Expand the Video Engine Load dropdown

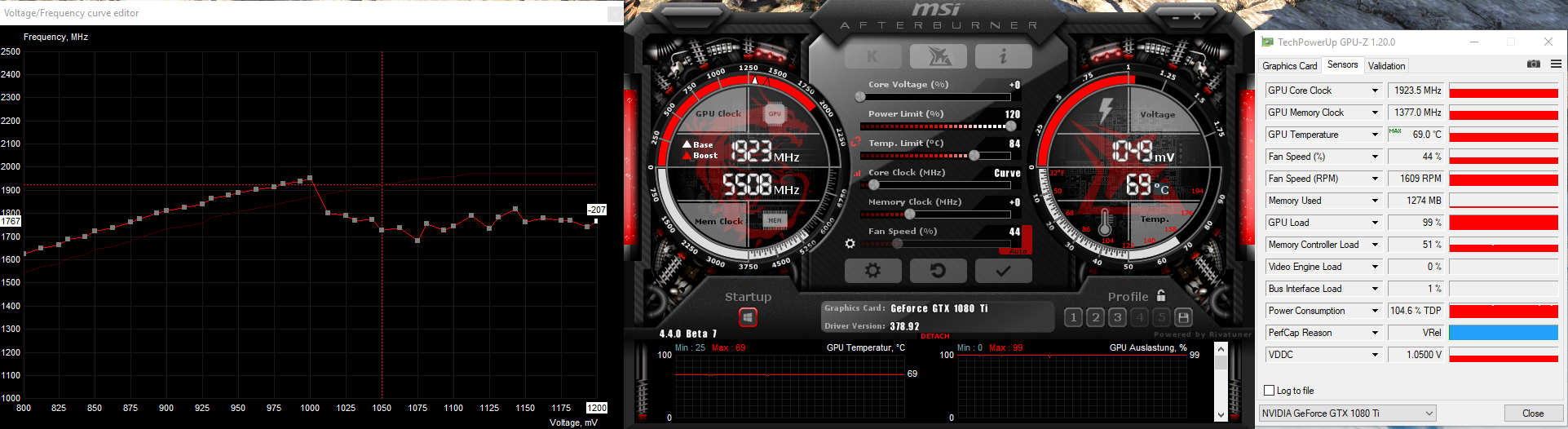point(1375,267)
